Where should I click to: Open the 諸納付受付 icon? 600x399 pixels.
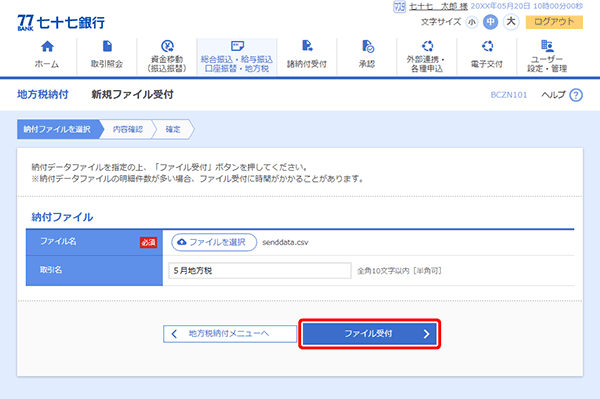click(x=307, y=46)
